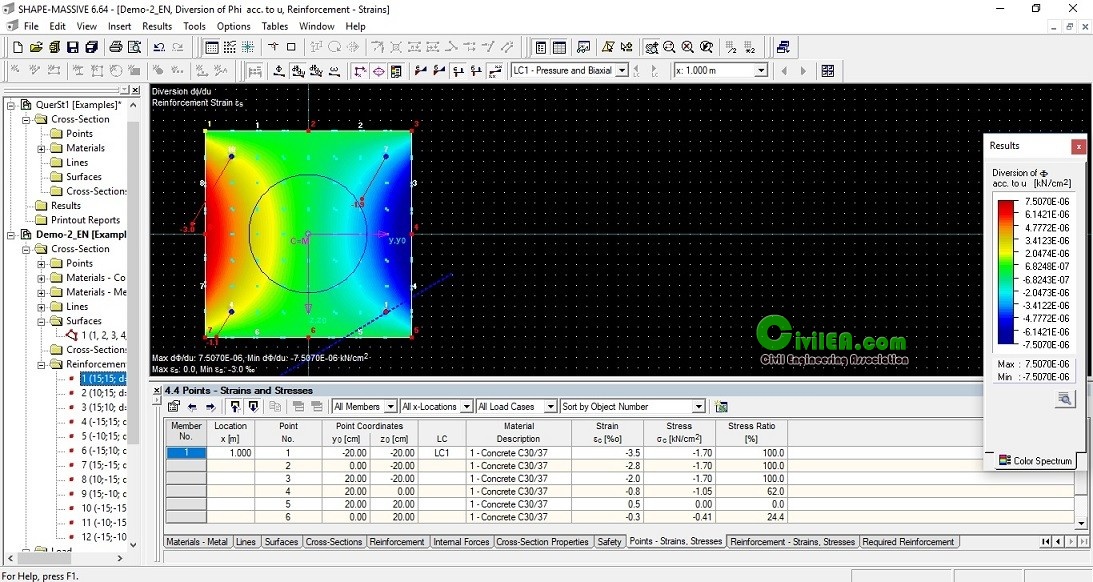Switch to the Internal Forces tab
The height and width of the screenshot is (582, 1093).
(460, 542)
